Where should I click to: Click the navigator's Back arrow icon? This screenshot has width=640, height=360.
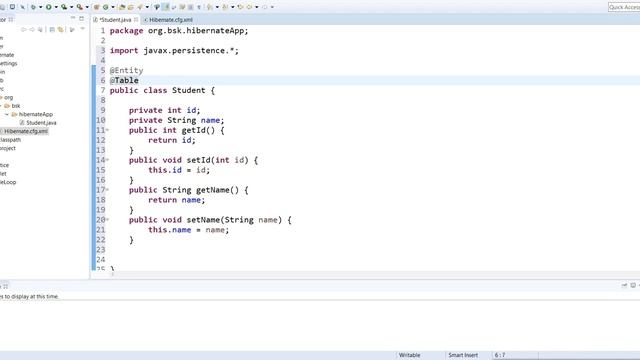coord(23,29)
